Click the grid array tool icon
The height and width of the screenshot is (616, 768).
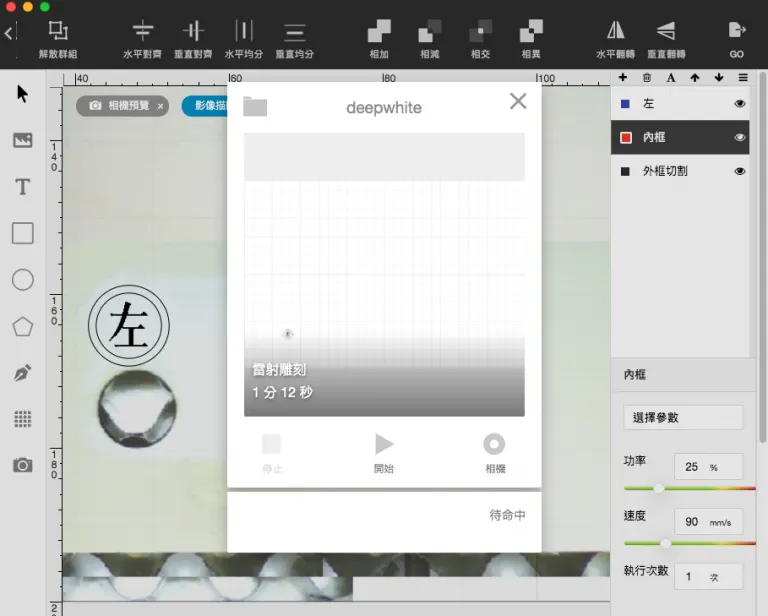click(23, 419)
